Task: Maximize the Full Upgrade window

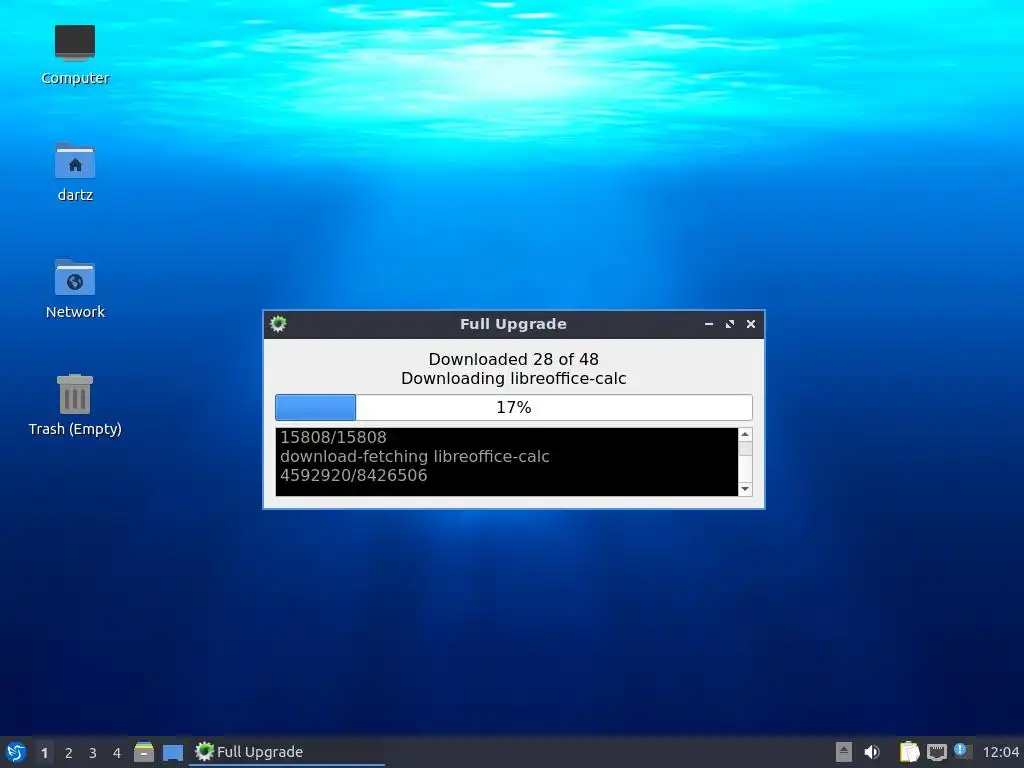Action: click(729, 324)
